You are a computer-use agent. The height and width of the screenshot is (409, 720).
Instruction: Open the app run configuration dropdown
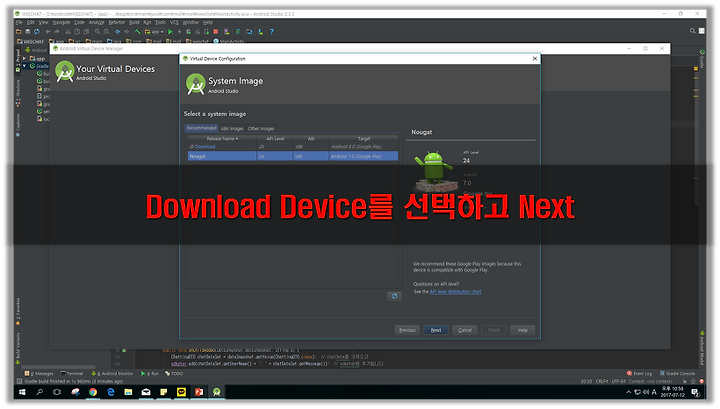tap(155, 32)
